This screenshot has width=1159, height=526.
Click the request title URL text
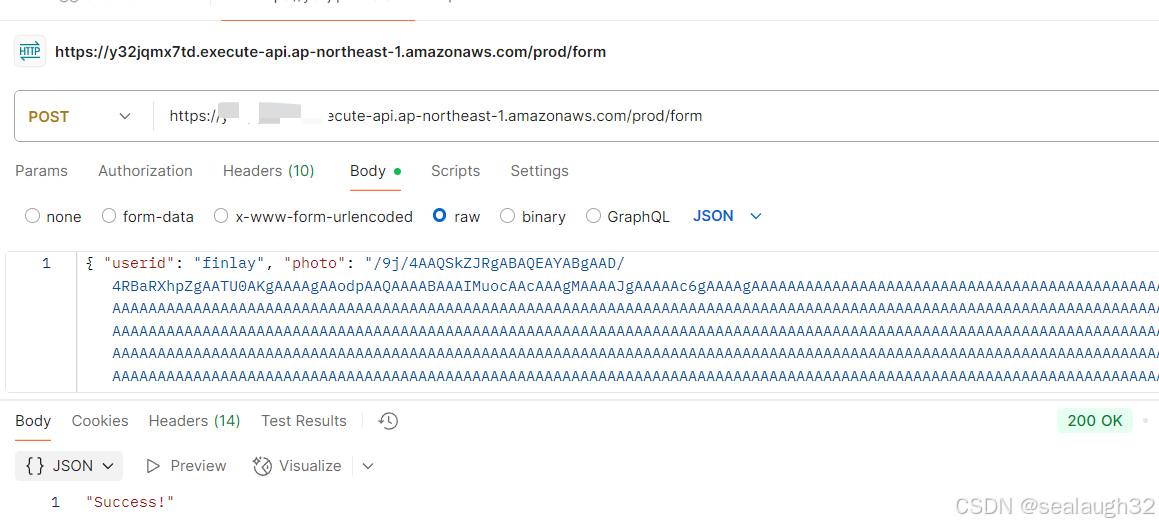(330, 52)
